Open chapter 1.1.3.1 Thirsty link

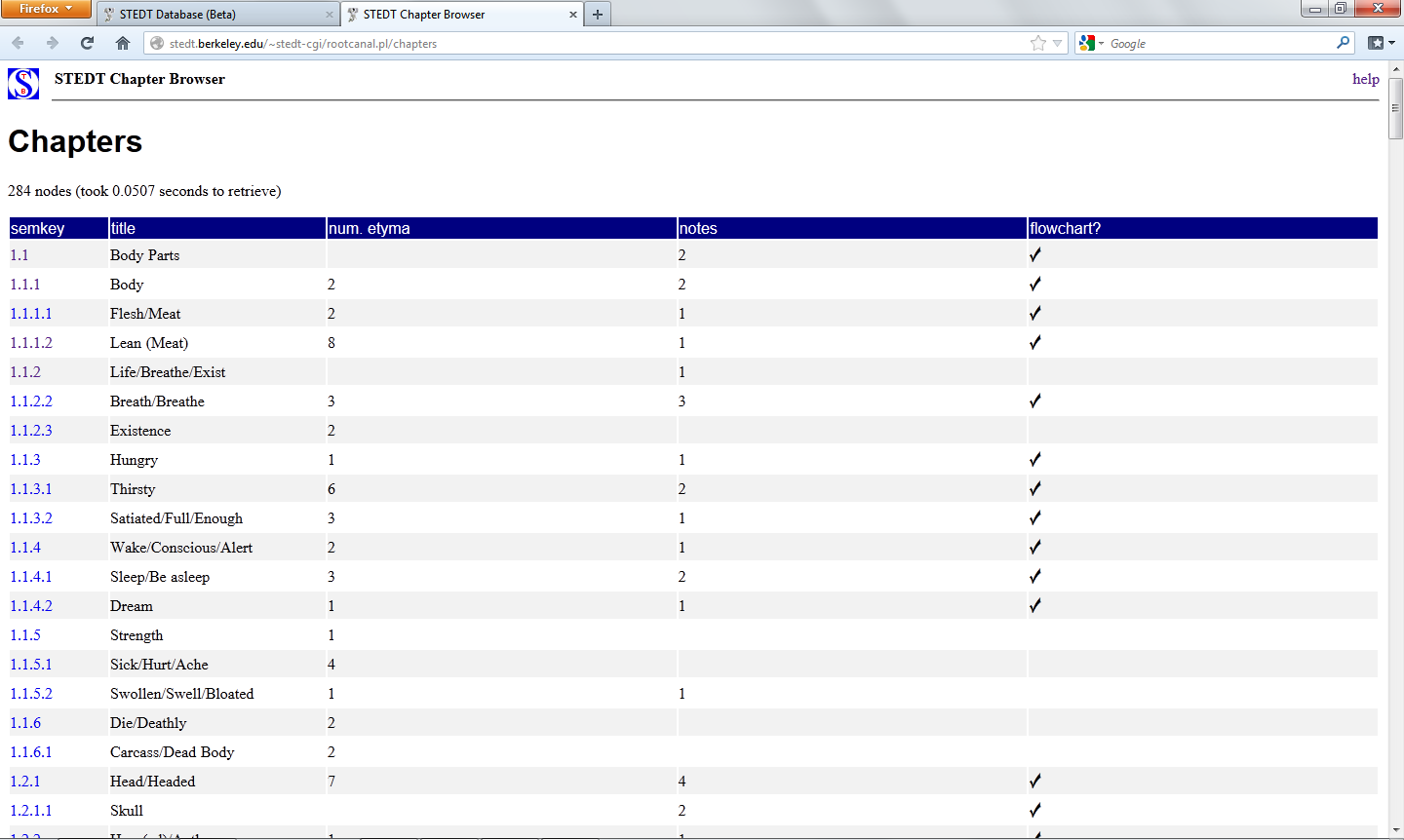point(31,489)
